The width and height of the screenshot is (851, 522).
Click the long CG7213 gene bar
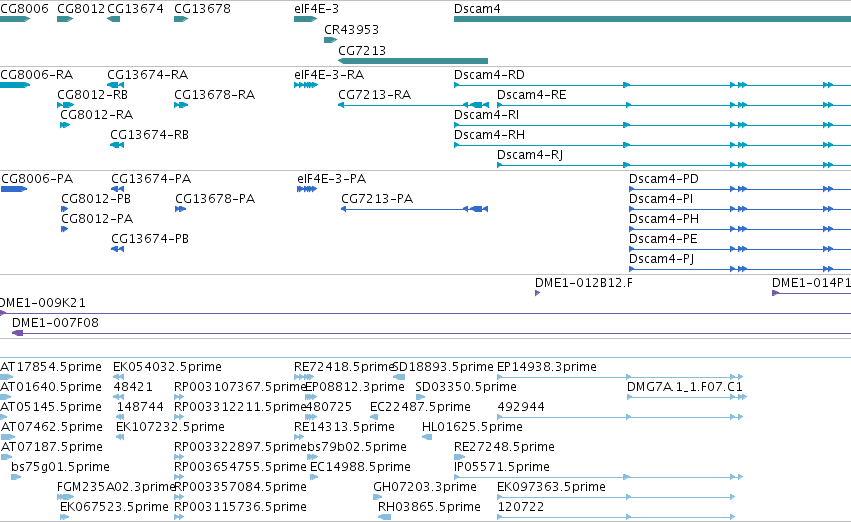[x=412, y=61]
